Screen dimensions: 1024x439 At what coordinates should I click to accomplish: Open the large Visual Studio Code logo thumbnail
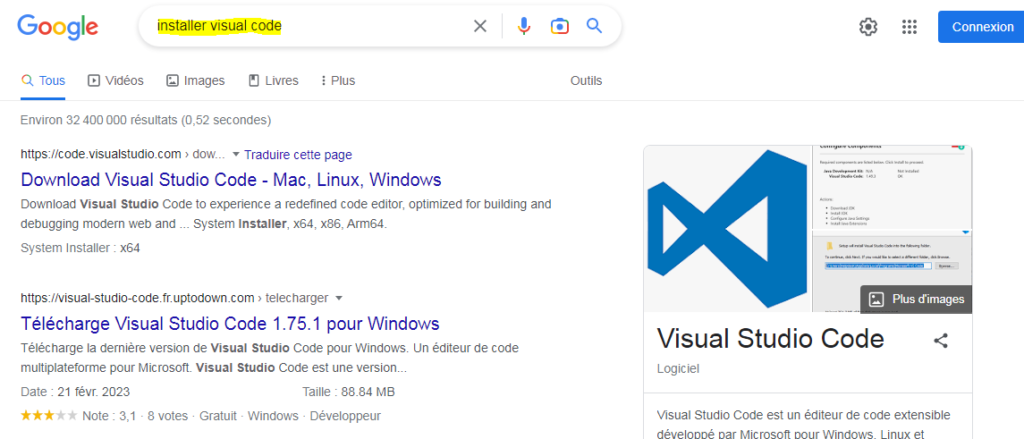pyautogui.click(x=728, y=229)
